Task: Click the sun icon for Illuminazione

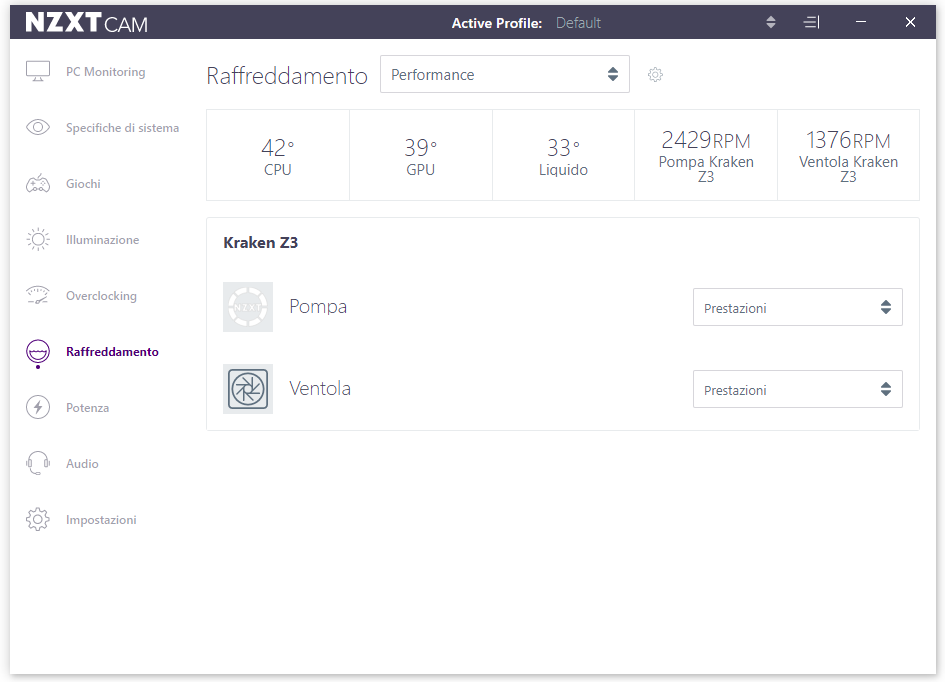Action: (38, 239)
